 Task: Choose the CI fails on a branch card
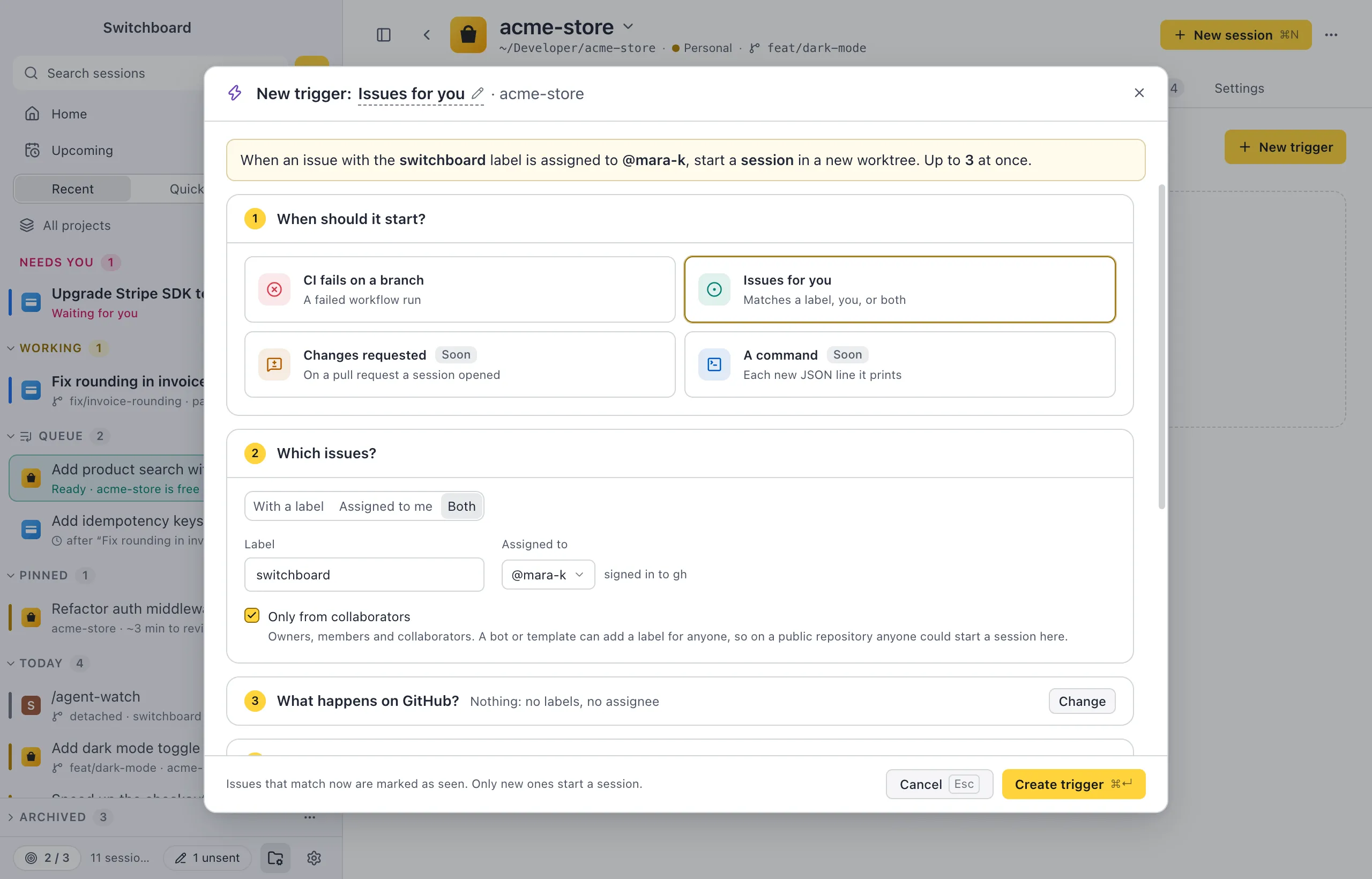click(459, 289)
